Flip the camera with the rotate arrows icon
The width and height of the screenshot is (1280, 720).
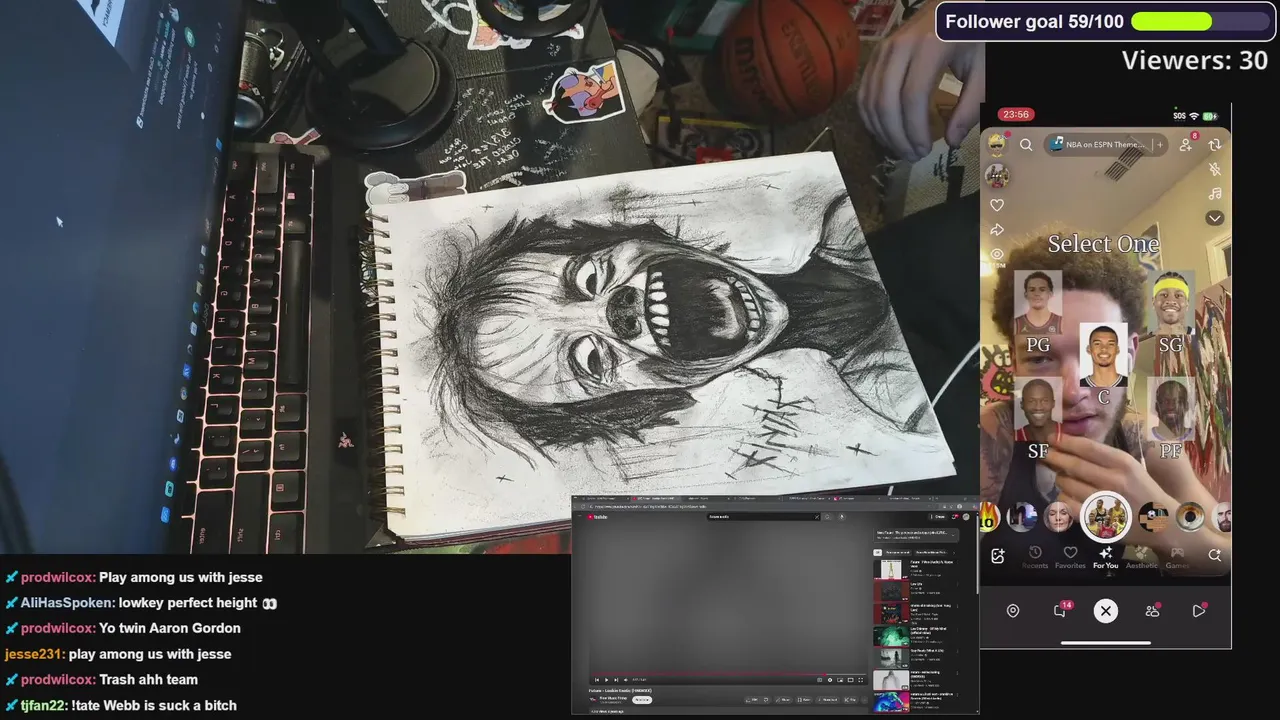click(x=1215, y=145)
